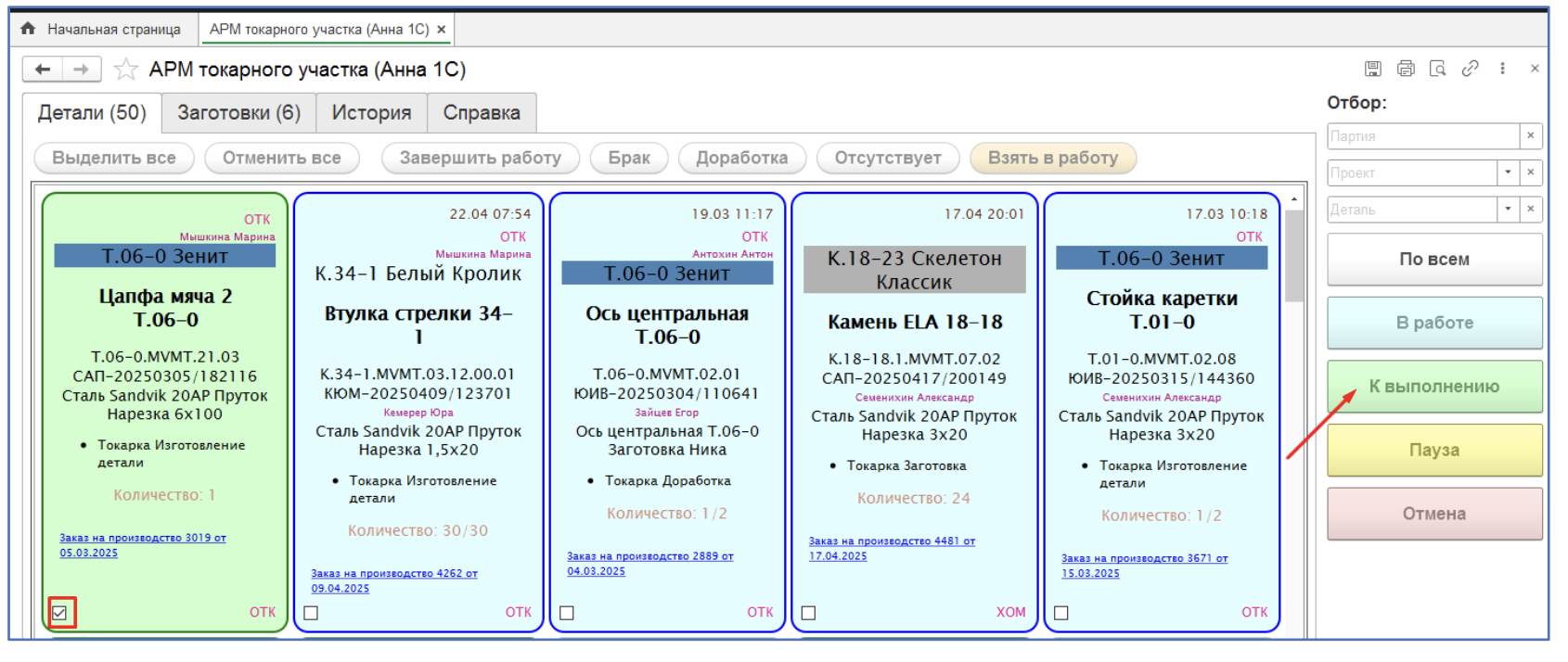Check the Втулка стрелки 34-1 card checkbox

click(312, 613)
